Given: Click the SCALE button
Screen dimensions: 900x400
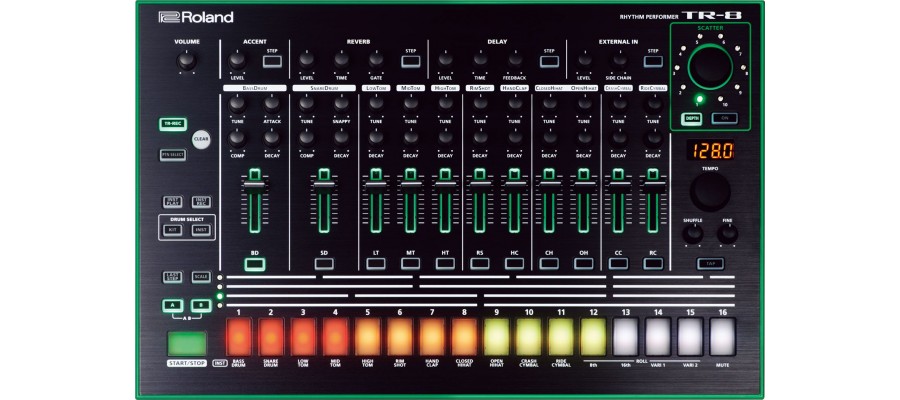Looking at the screenshot, I should click(201, 277).
